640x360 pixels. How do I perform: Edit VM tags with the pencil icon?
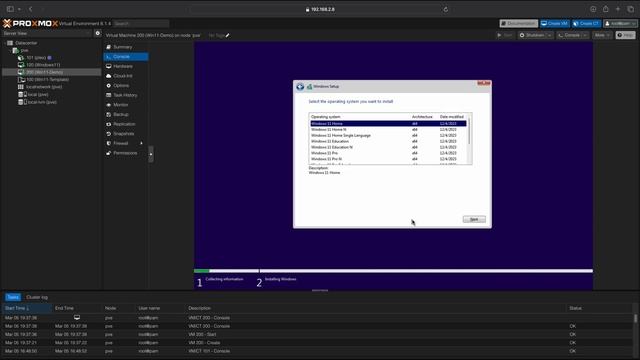tap(228, 36)
